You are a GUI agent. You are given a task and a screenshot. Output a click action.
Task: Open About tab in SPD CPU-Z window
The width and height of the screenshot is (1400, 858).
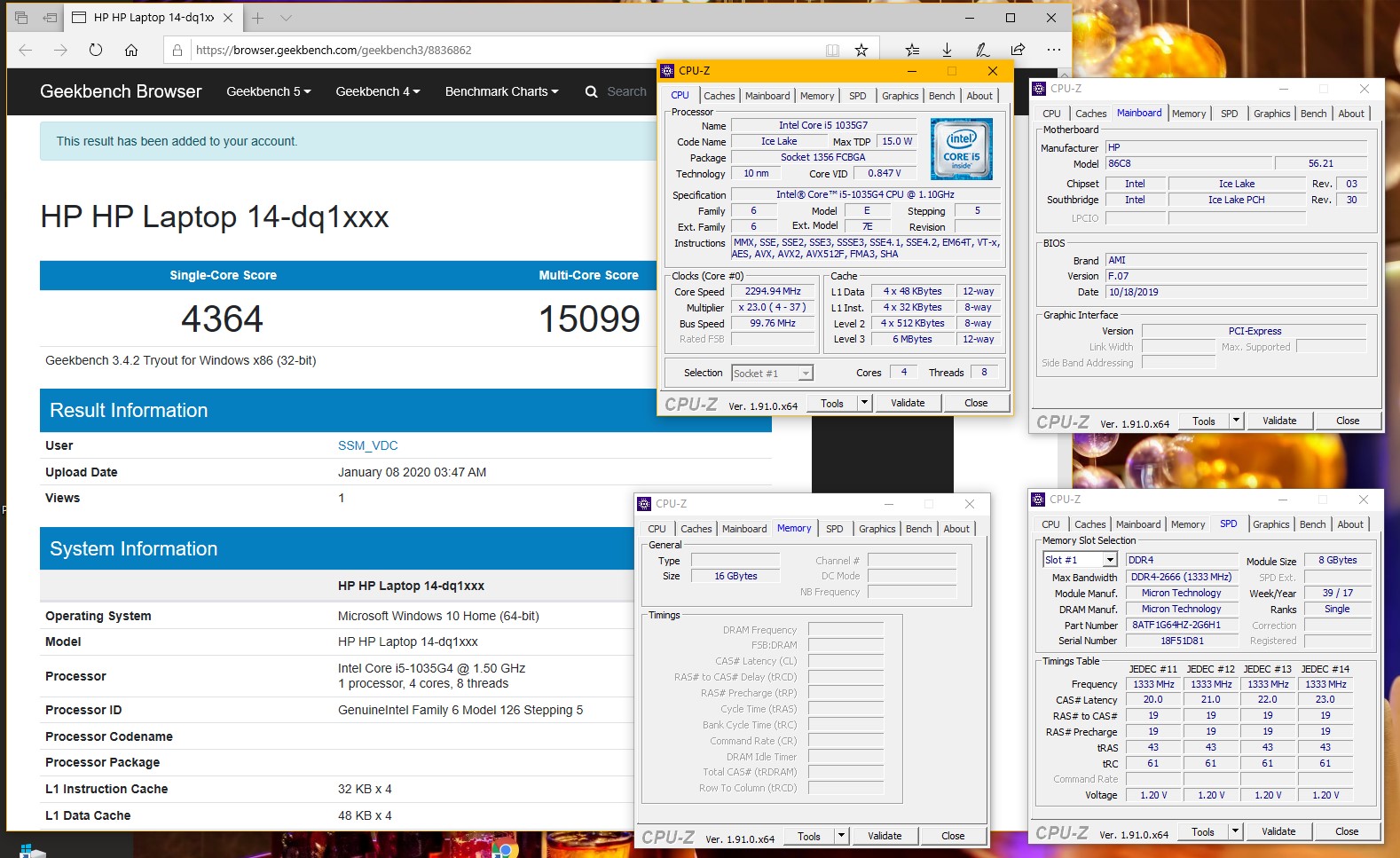click(1350, 524)
